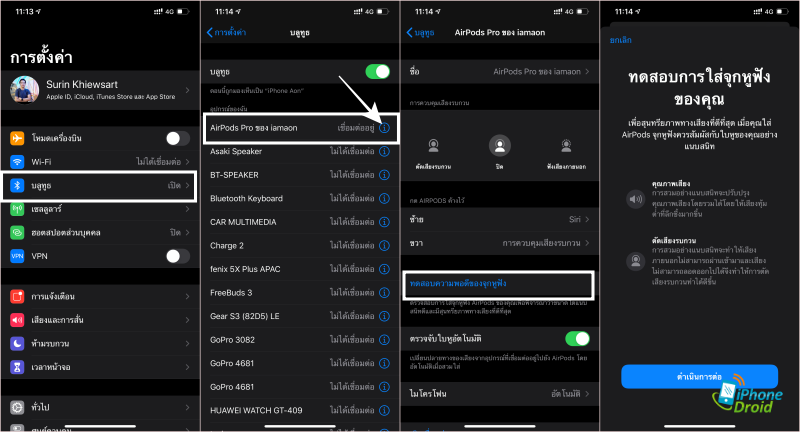Screen dimensions: 800x432
Task: Tap chevron beside Surin Khiewsart profile
Action: tap(188, 90)
